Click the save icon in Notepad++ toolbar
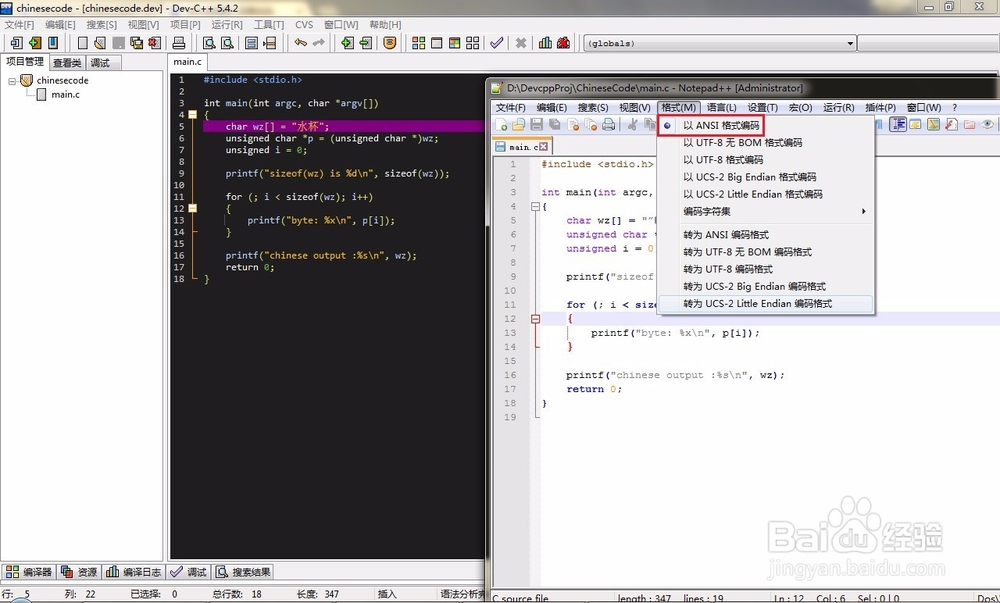The image size is (1000, 603). tap(536, 124)
